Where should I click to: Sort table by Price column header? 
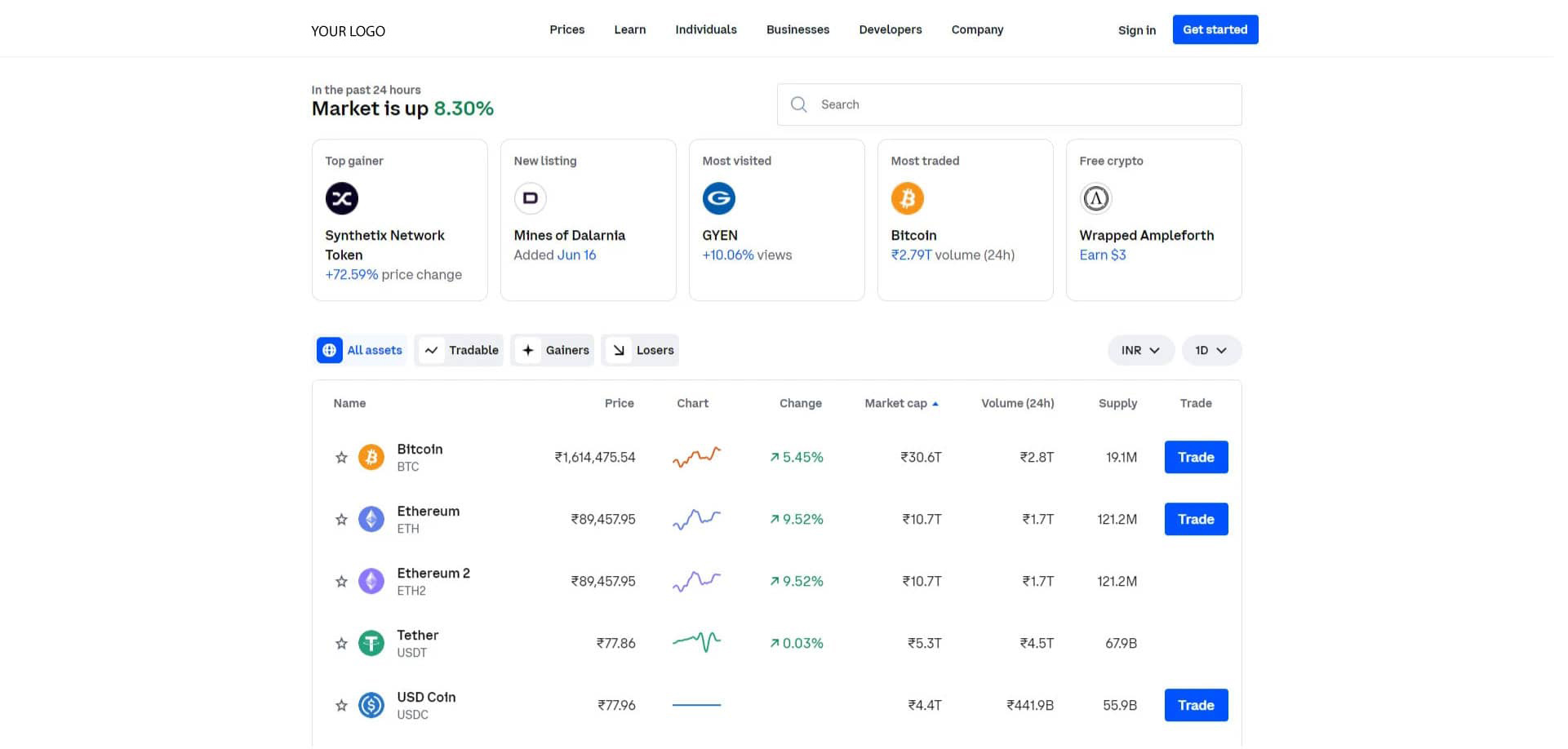pyautogui.click(x=619, y=403)
